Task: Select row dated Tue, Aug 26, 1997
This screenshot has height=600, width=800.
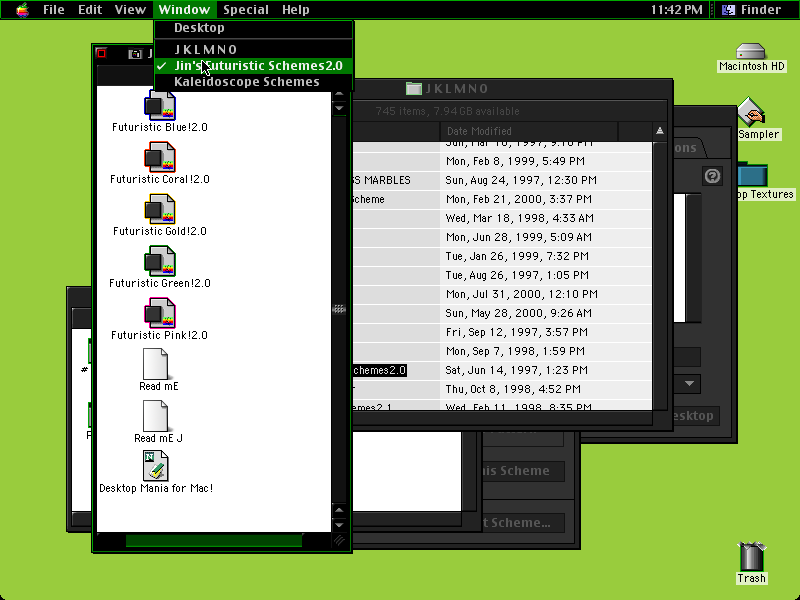Action: pos(502,275)
